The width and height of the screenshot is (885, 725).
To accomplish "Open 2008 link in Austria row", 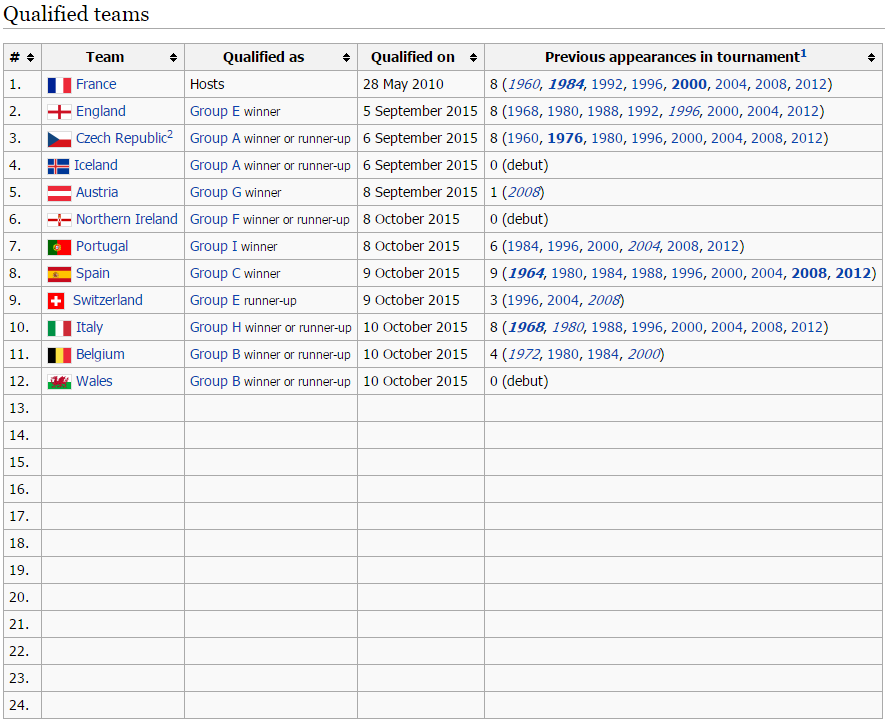I will point(524,192).
